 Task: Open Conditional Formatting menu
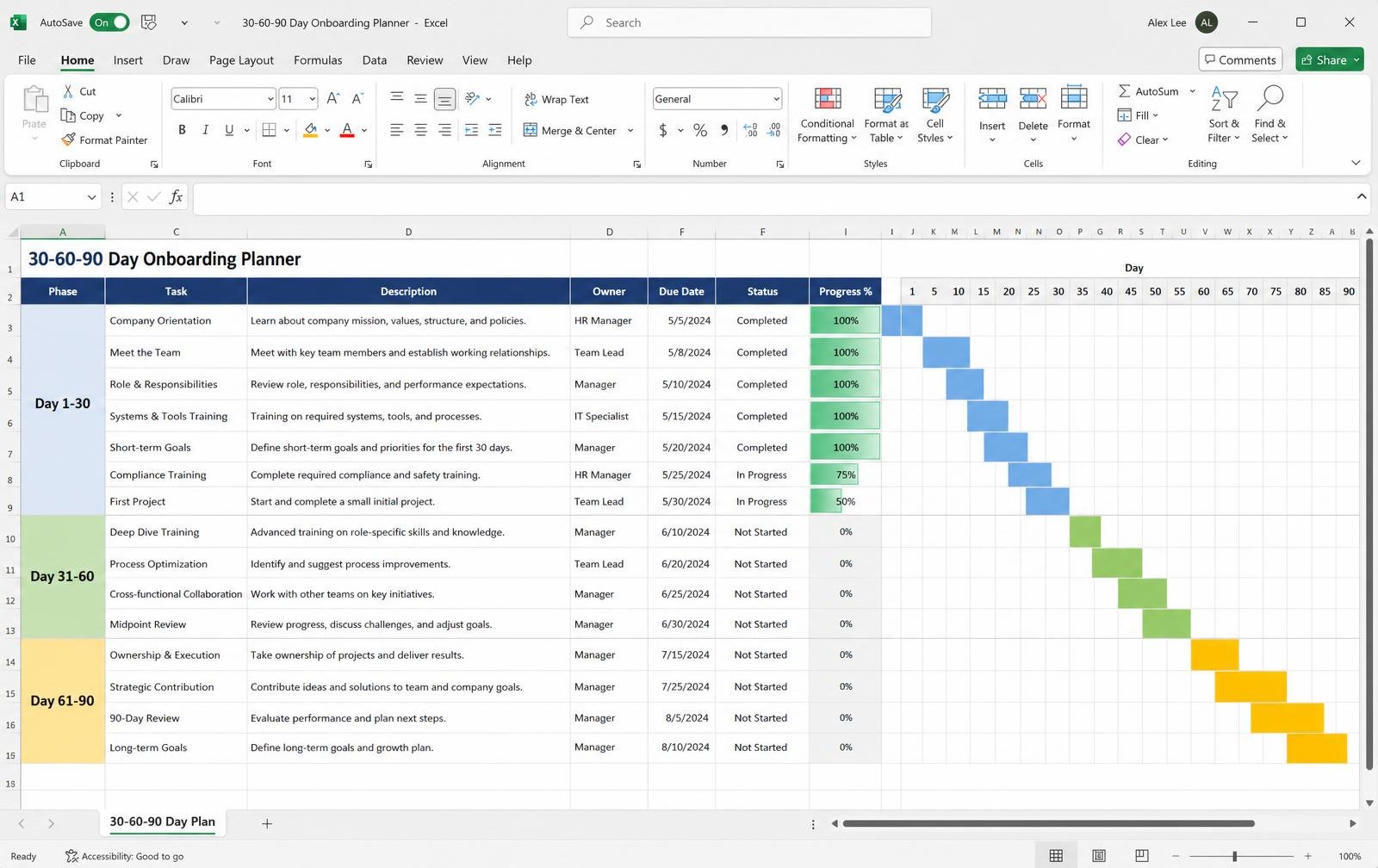(827, 115)
